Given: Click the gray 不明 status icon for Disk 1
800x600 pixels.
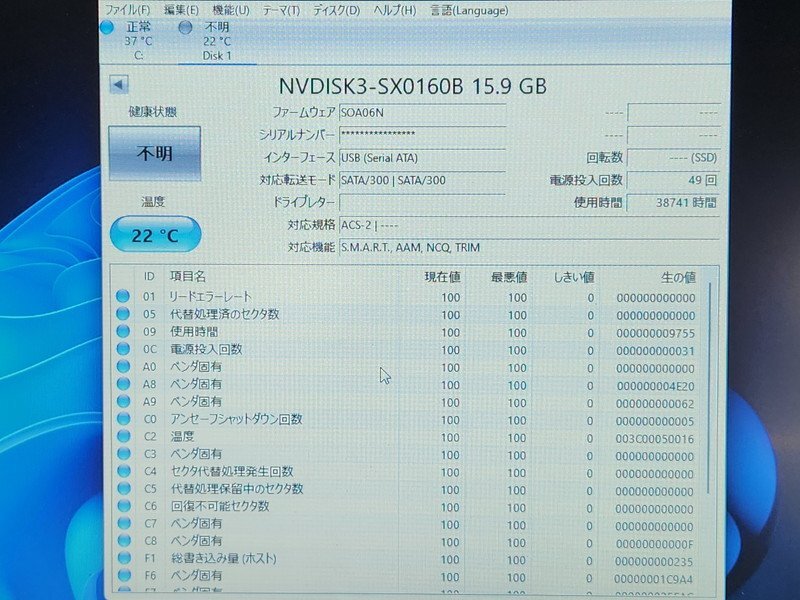Looking at the screenshot, I should click(x=186, y=27).
